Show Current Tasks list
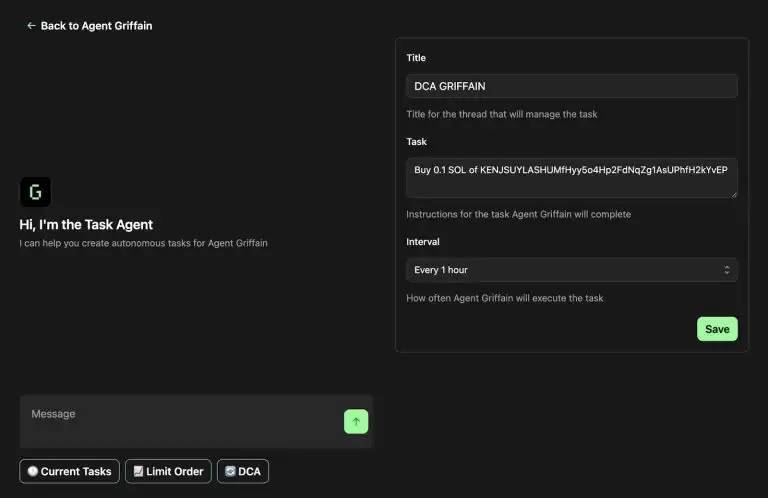Screen dimensions: 768x498 pos(70,471)
